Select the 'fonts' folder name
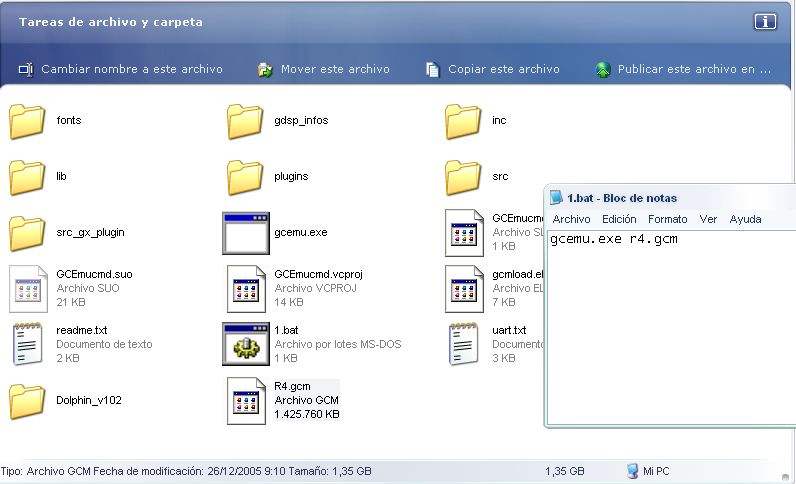 (x=69, y=120)
